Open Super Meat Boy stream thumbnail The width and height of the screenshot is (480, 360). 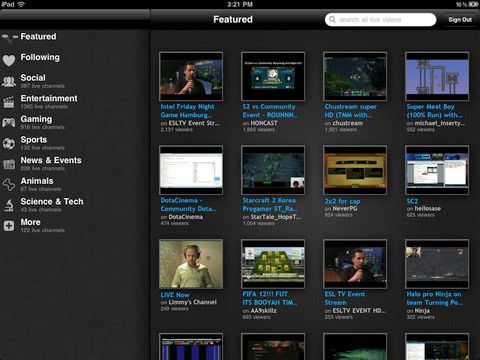(437, 76)
